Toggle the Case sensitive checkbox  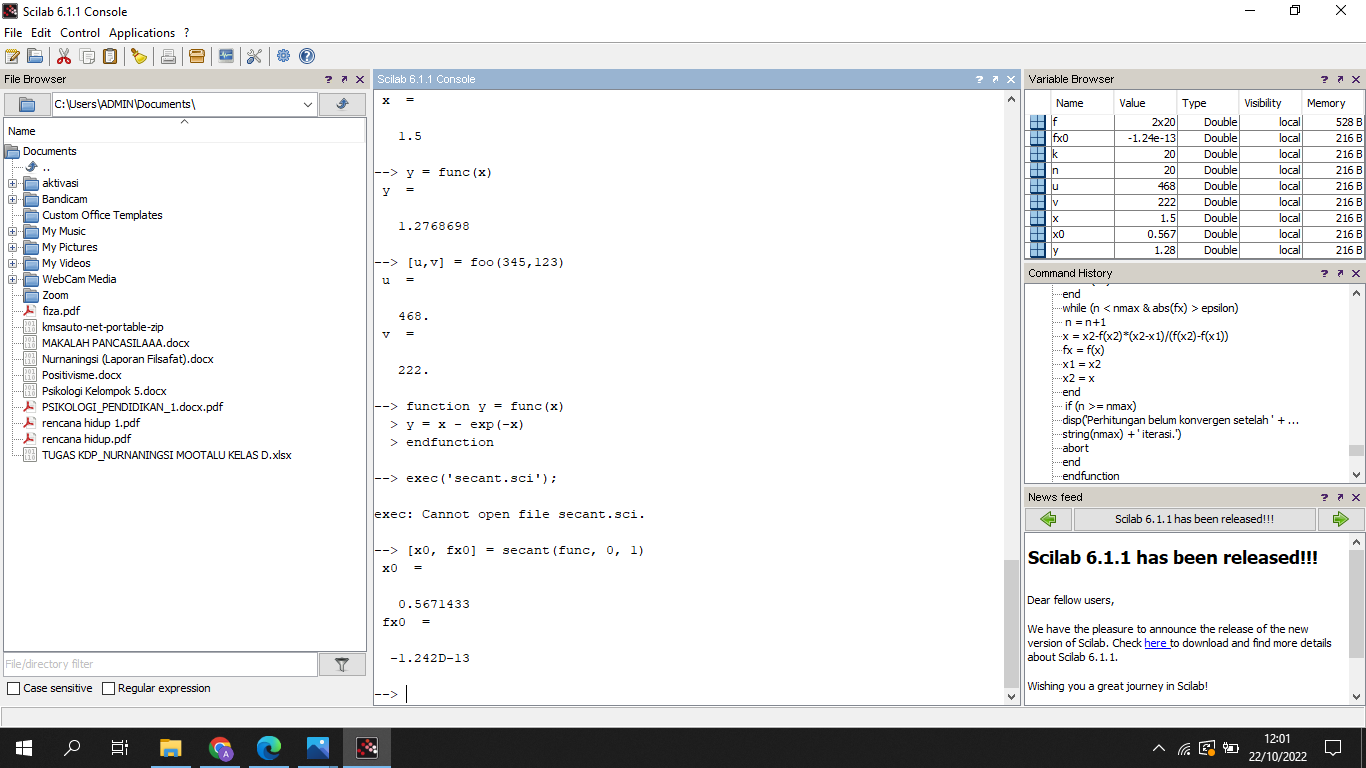[x=13, y=689]
